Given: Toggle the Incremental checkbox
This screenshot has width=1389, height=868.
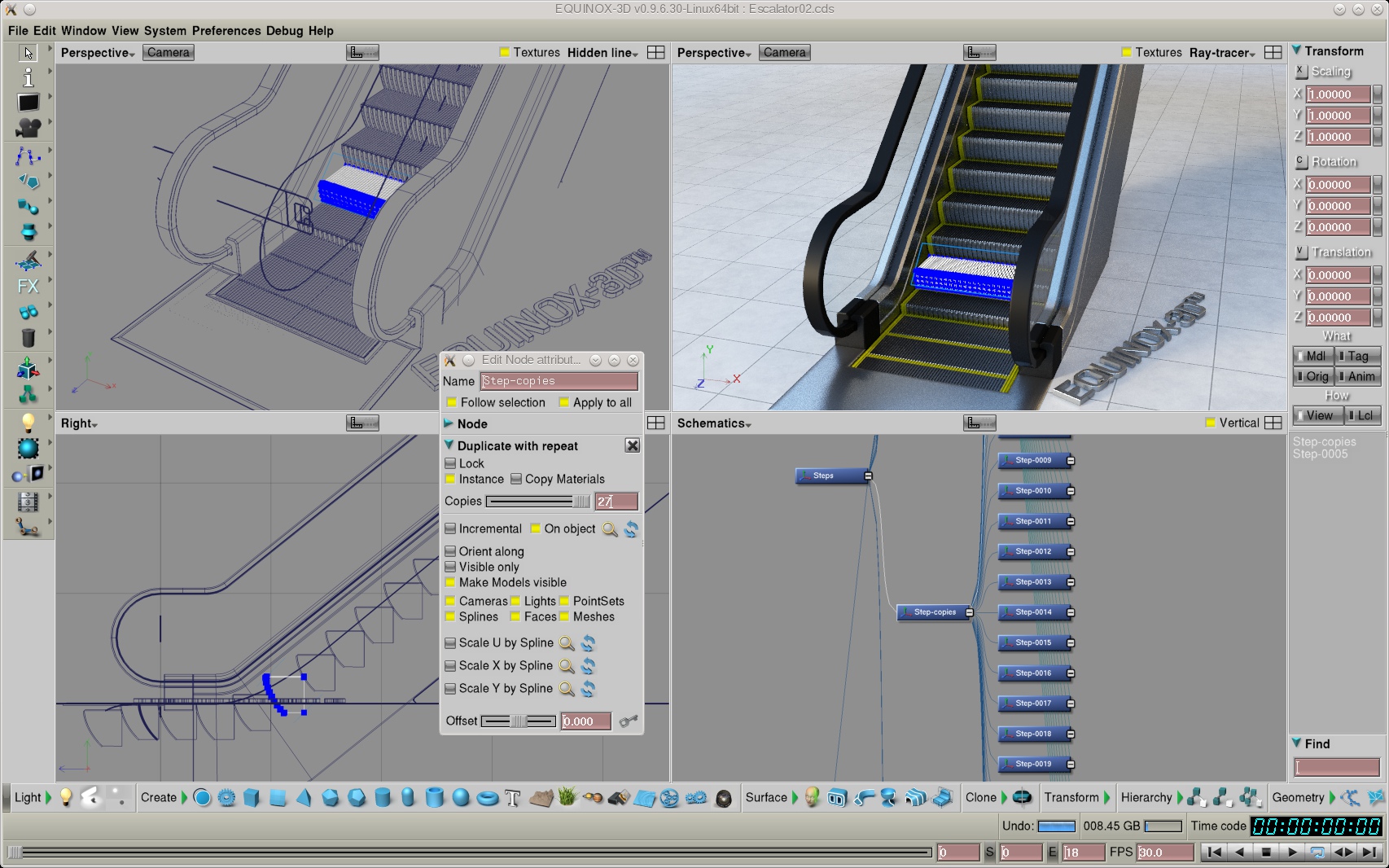Looking at the screenshot, I should pyautogui.click(x=450, y=528).
